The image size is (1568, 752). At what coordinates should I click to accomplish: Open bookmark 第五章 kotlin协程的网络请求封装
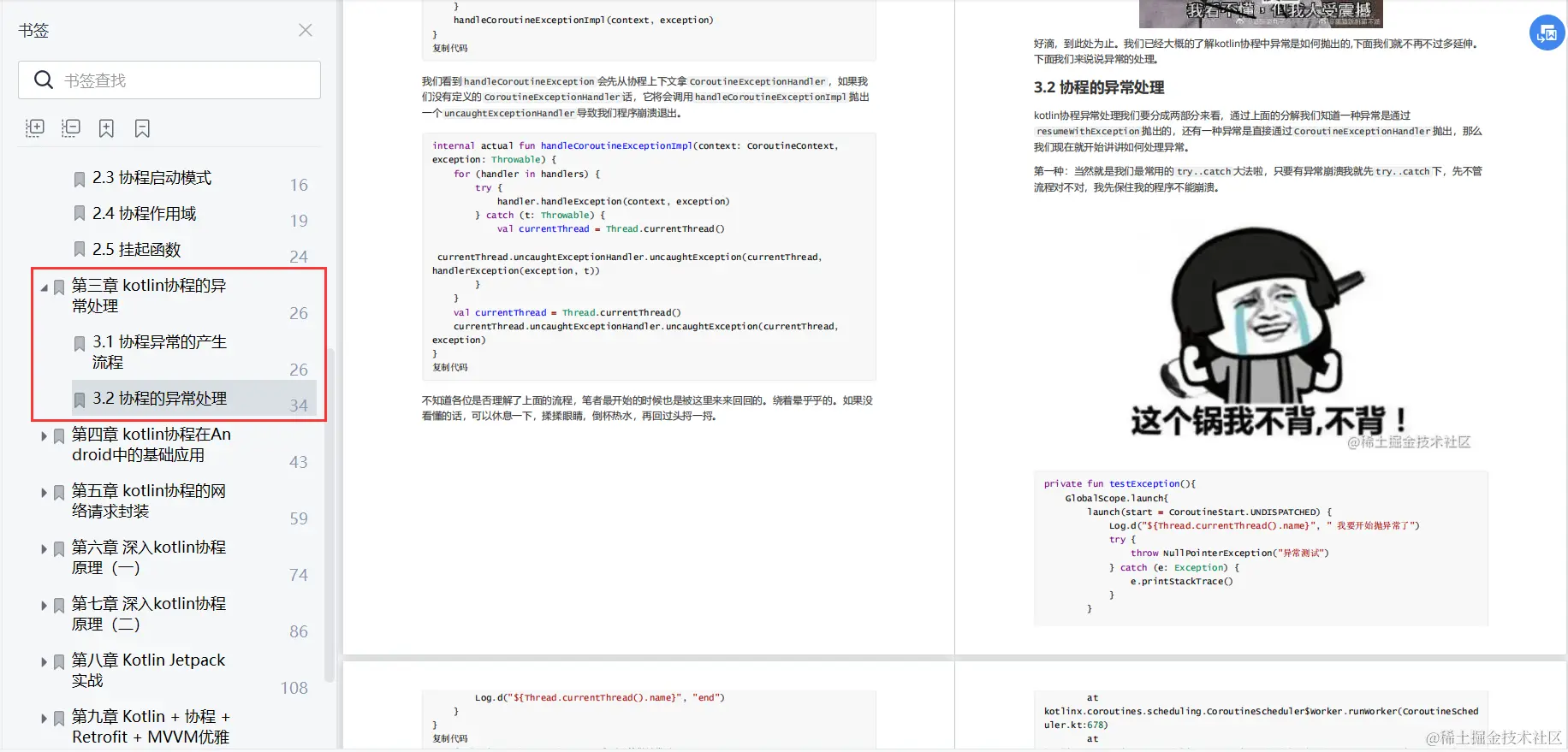click(x=149, y=500)
